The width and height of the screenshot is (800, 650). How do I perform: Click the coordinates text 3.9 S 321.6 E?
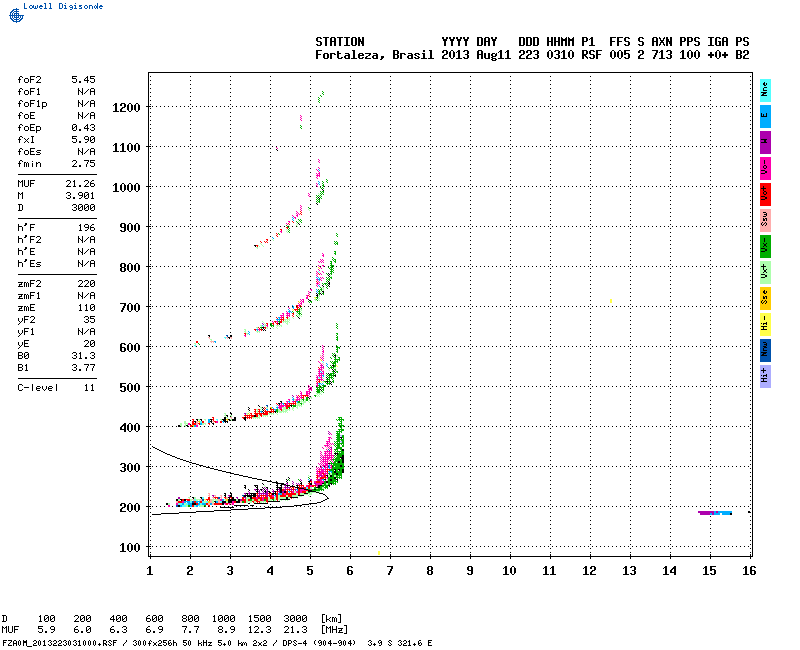coord(399,643)
